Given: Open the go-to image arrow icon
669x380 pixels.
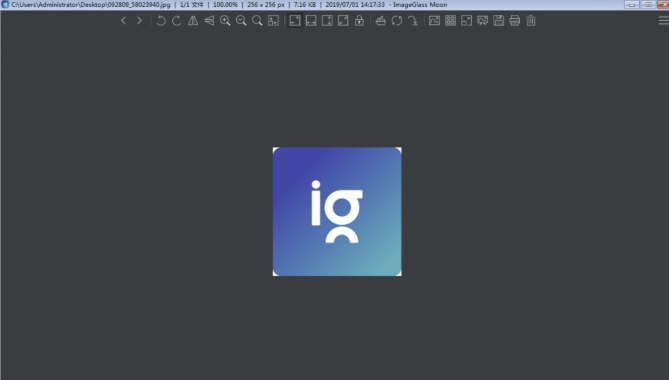Looking at the screenshot, I should tap(413, 20).
